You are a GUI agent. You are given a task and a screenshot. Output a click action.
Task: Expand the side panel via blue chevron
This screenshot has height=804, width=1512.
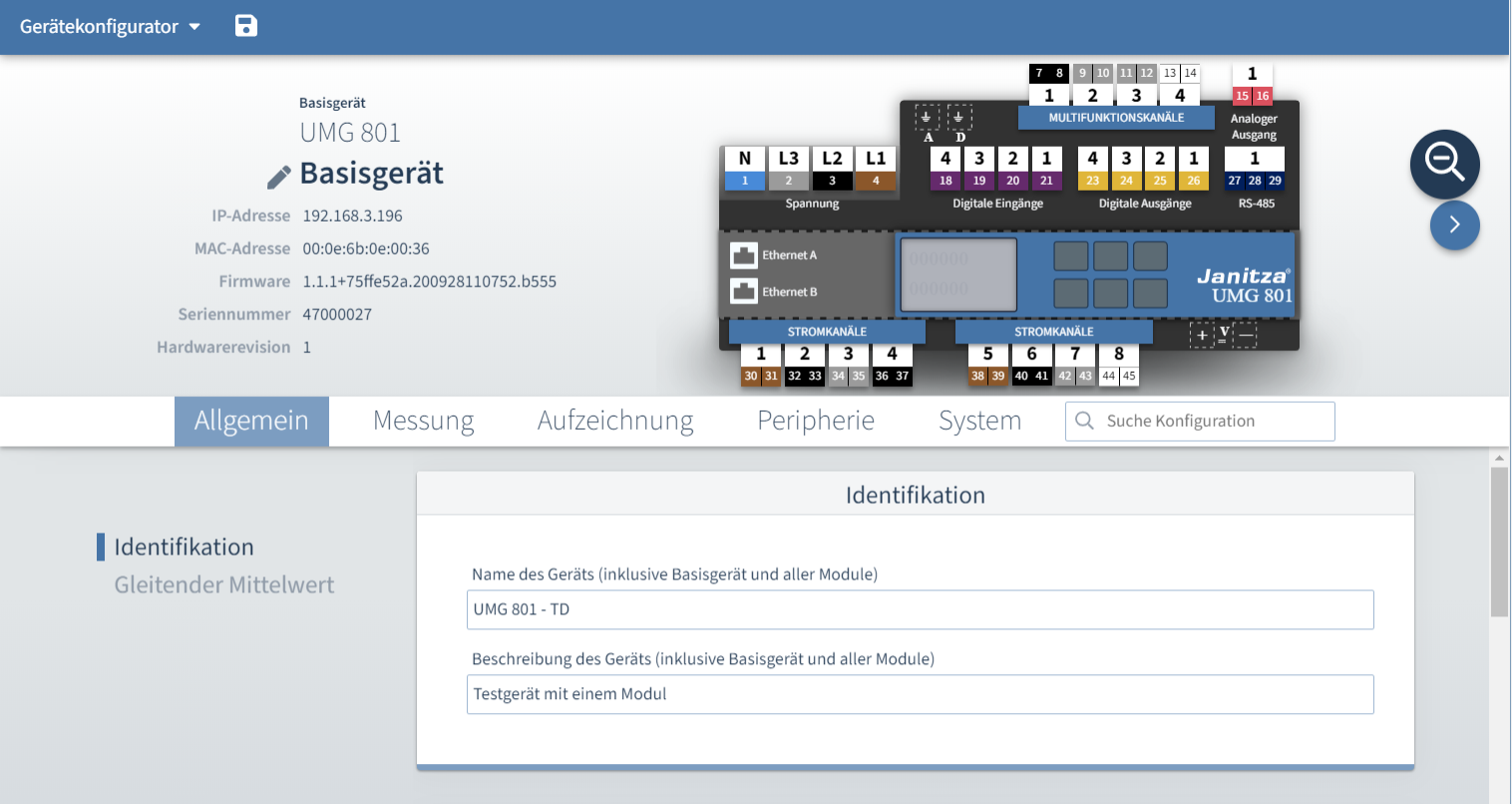(x=1454, y=226)
